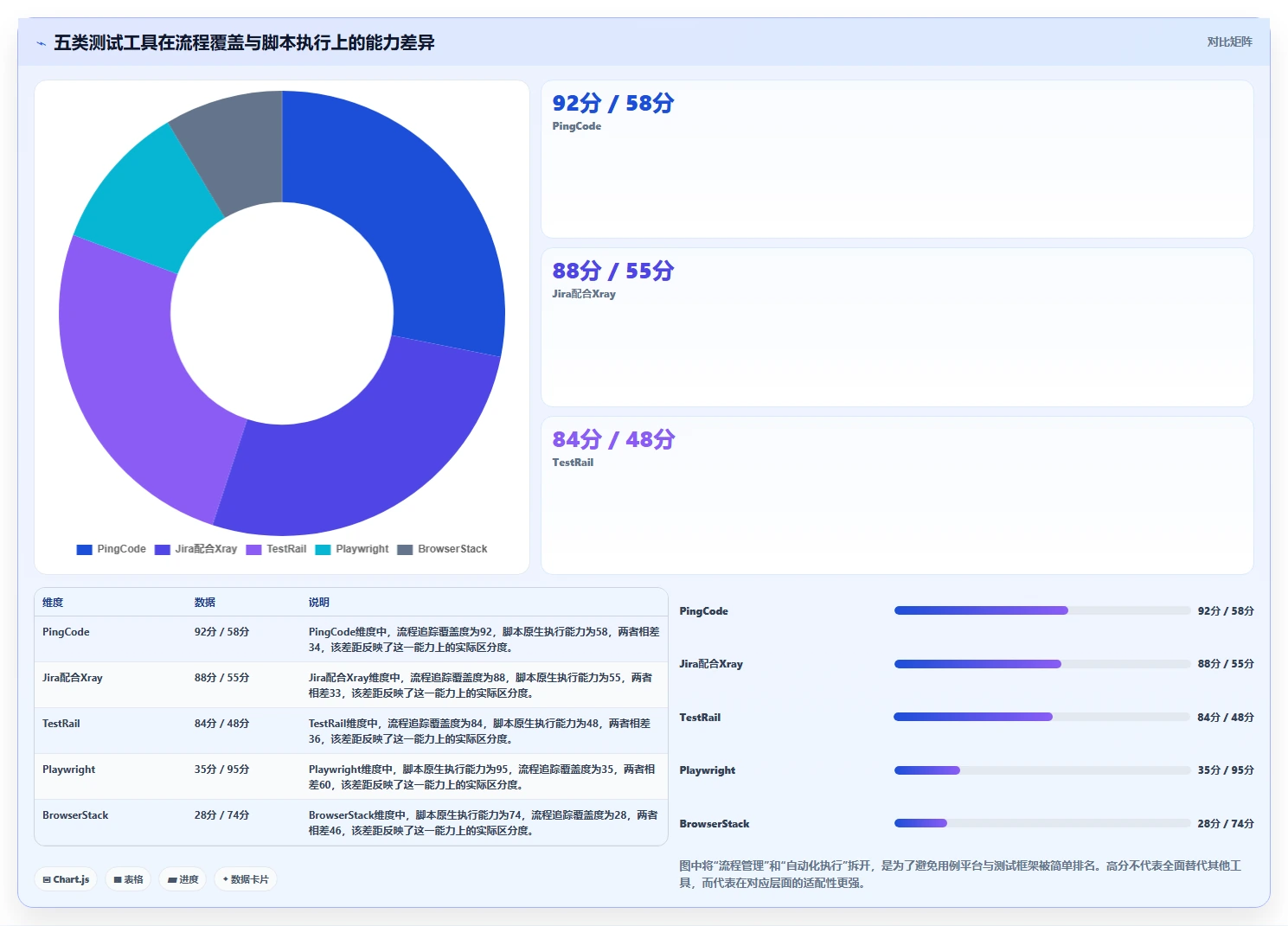Click the PingCode description mentioning 相差34

coord(484,640)
